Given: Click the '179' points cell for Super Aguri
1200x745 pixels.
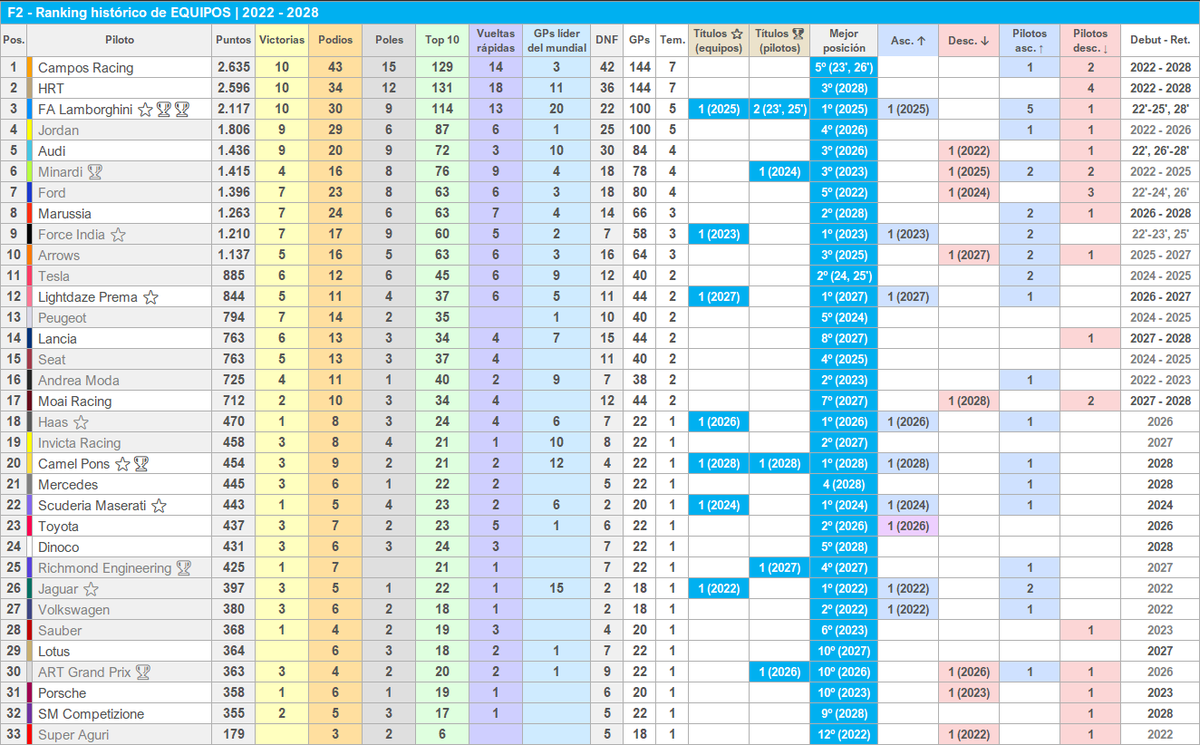Looking at the screenshot, I should 233,735.
